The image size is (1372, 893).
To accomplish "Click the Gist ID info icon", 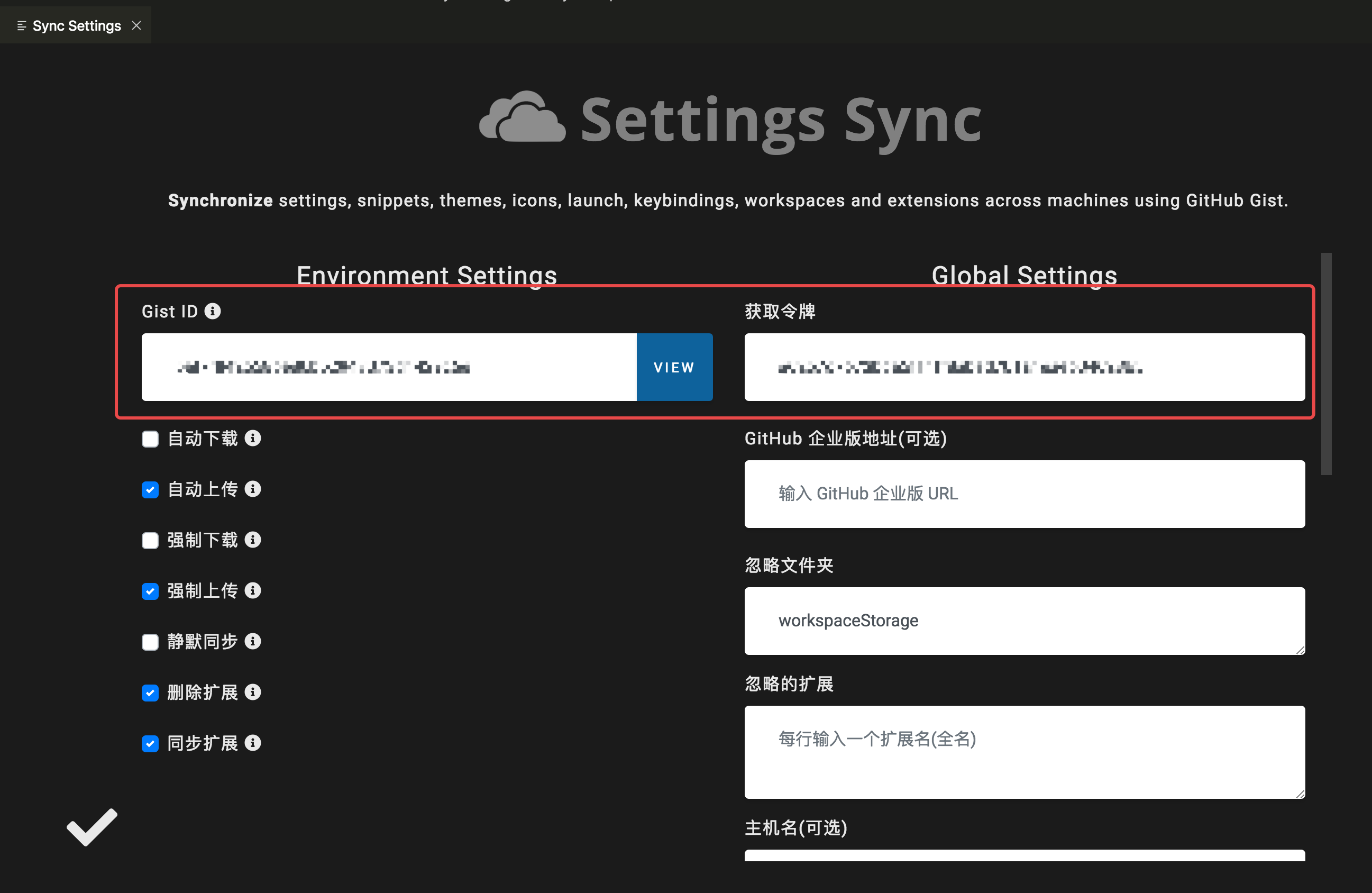I will tap(213, 311).
